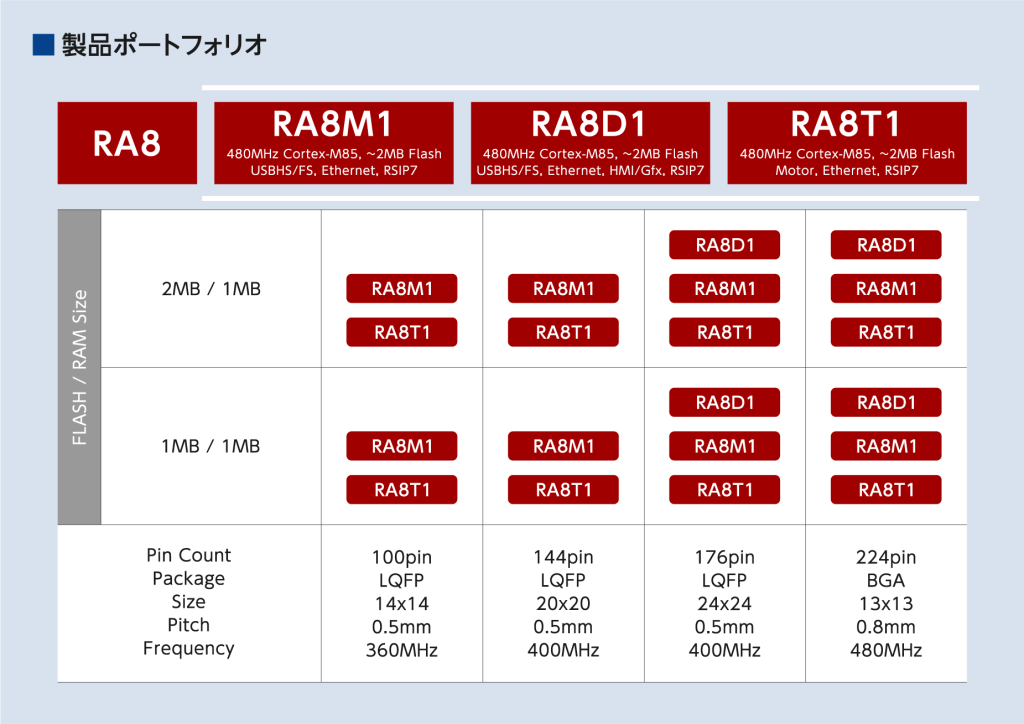The width and height of the screenshot is (1024, 724).
Task: Click RA8M1 badge in 2MB row, 144pin column
Action: [x=563, y=289]
